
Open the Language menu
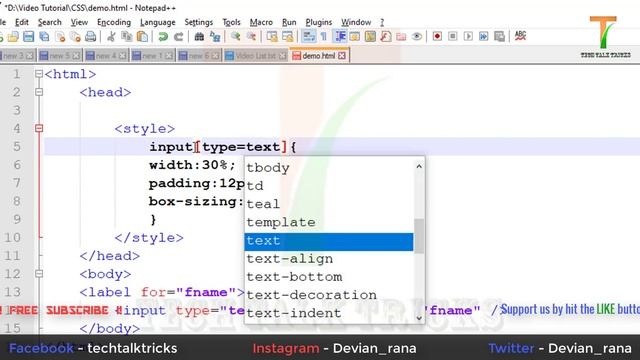(158, 22)
